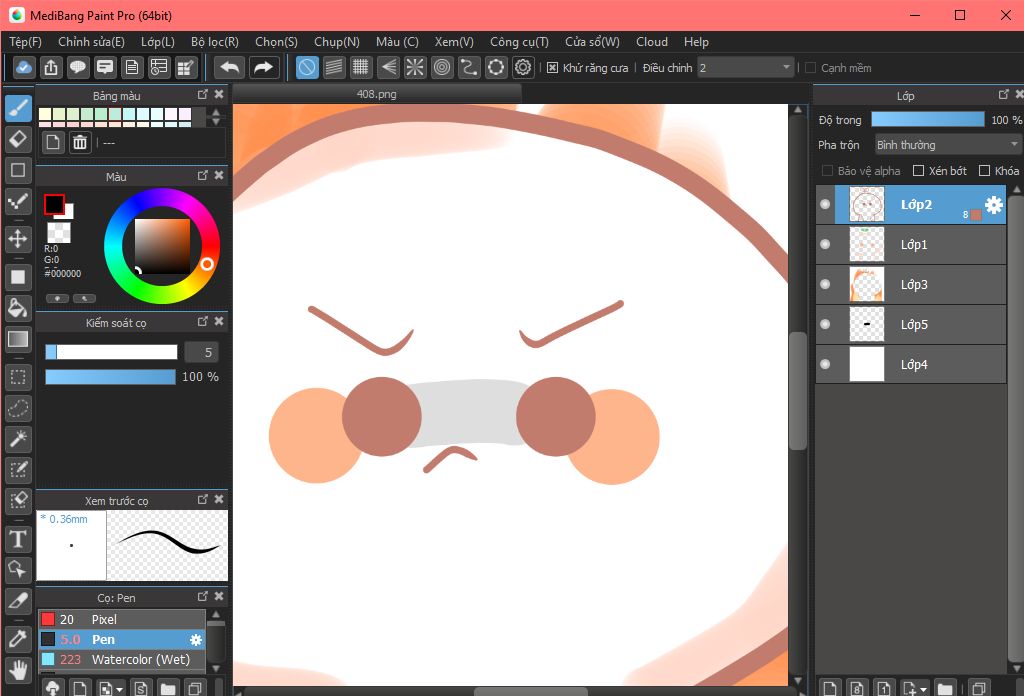Choose the Gradient tool
This screenshot has height=696, width=1024.
click(18, 339)
